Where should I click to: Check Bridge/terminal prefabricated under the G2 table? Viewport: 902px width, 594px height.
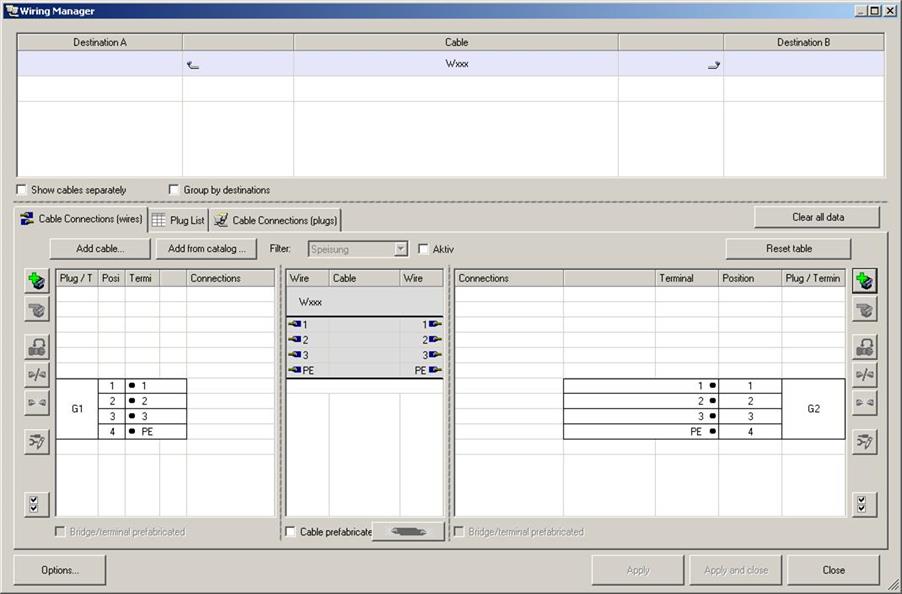pos(458,531)
